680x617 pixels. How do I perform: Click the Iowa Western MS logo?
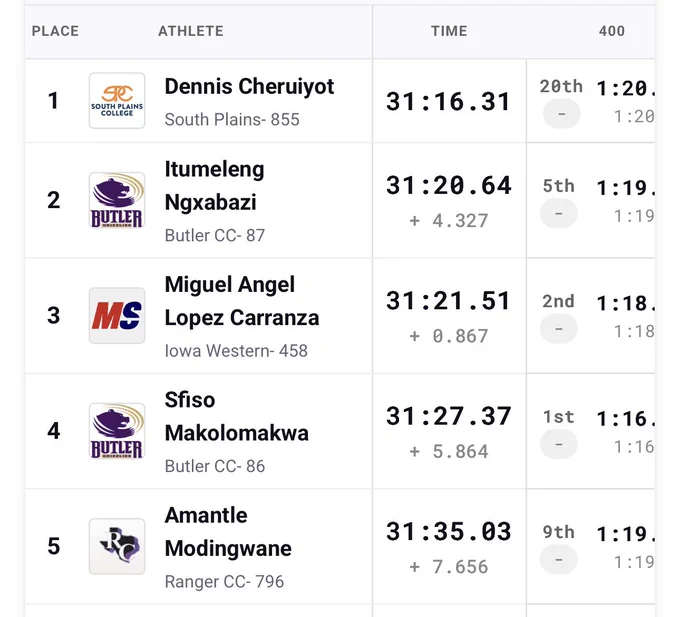coord(117,316)
